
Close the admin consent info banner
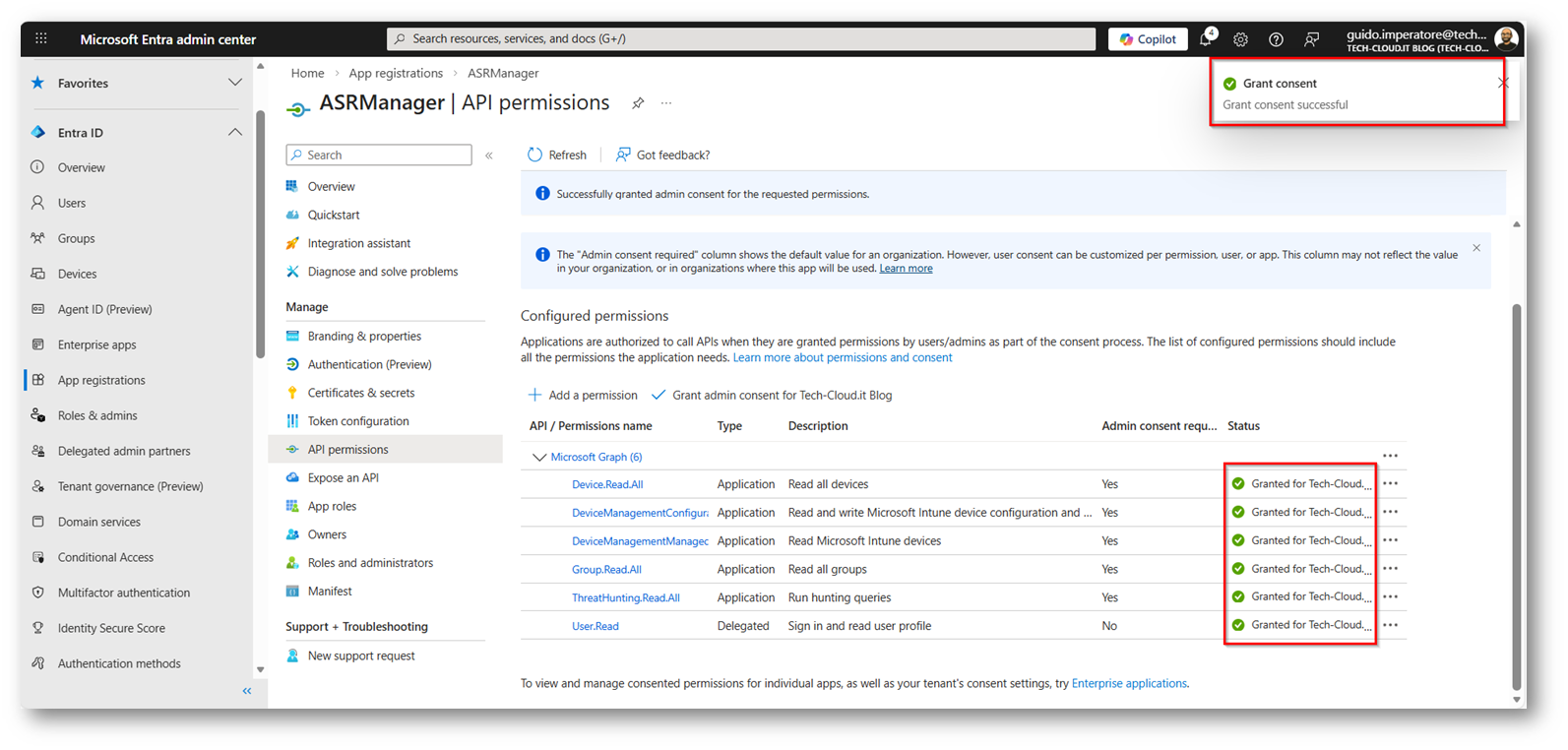(1476, 248)
